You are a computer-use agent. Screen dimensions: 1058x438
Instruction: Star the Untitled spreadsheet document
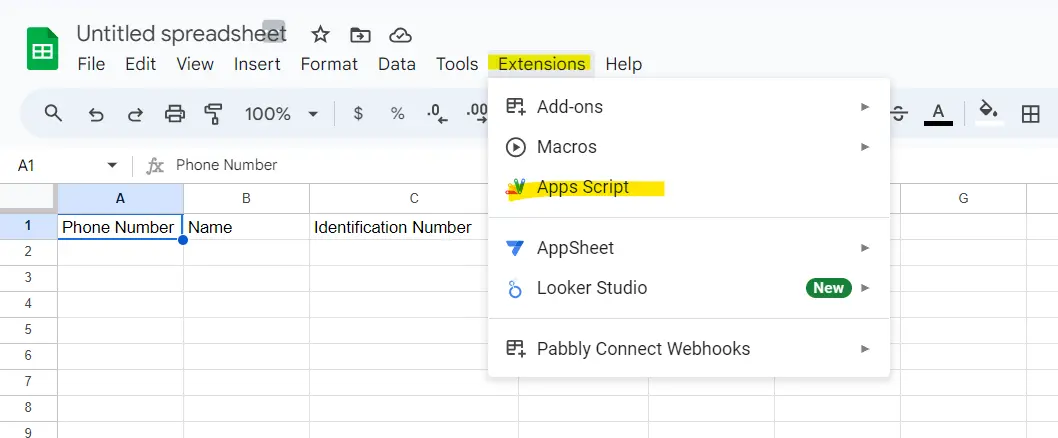tap(320, 35)
